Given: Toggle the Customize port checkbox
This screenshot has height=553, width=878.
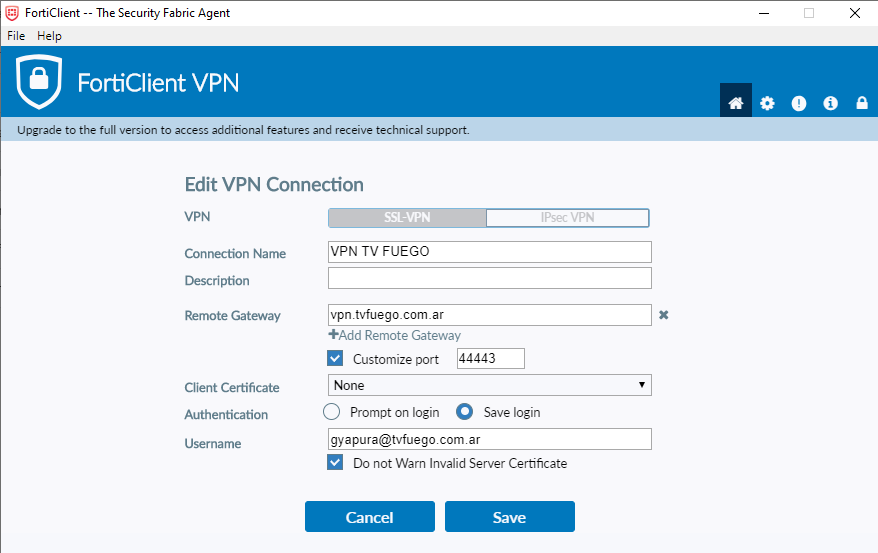Looking at the screenshot, I should pos(335,358).
